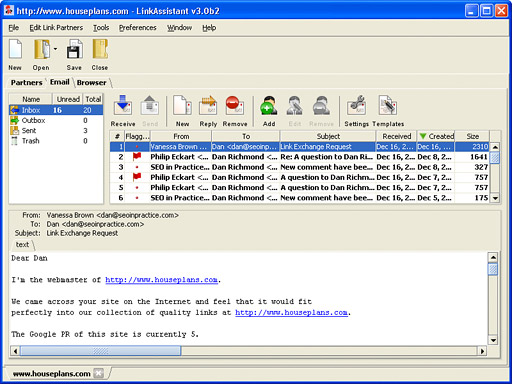Select the text tab in message preview
Image resolution: width=512 pixels, height=384 pixels.
tap(22, 245)
